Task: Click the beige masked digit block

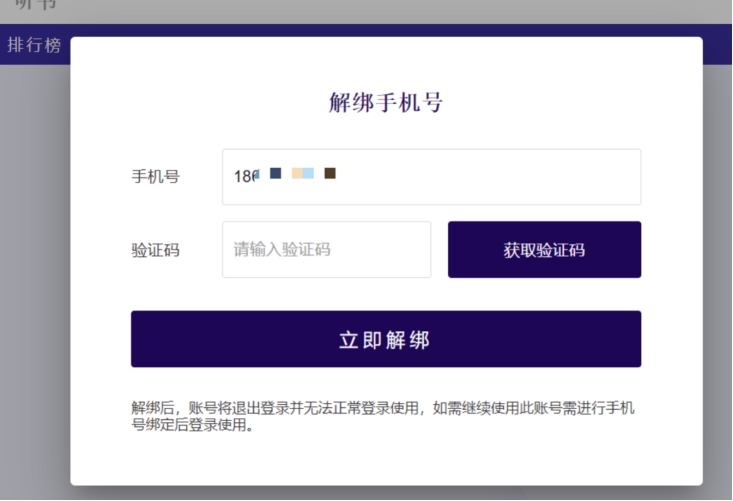Action: [x=297, y=174]
